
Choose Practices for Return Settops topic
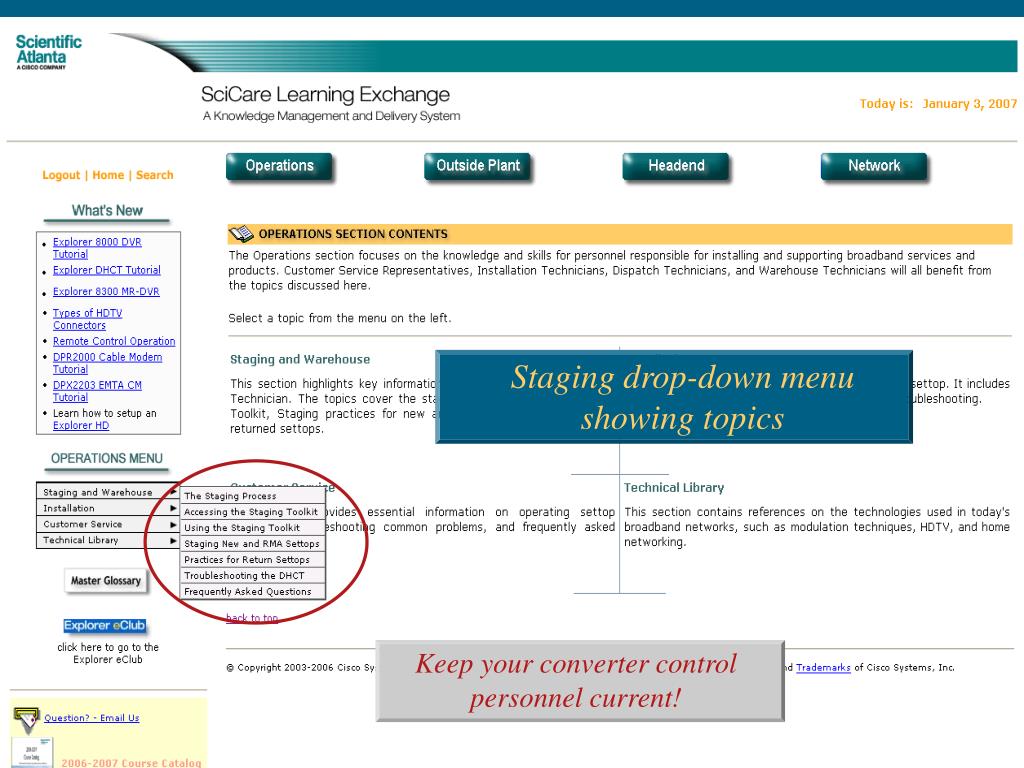[x=253, y=560]
